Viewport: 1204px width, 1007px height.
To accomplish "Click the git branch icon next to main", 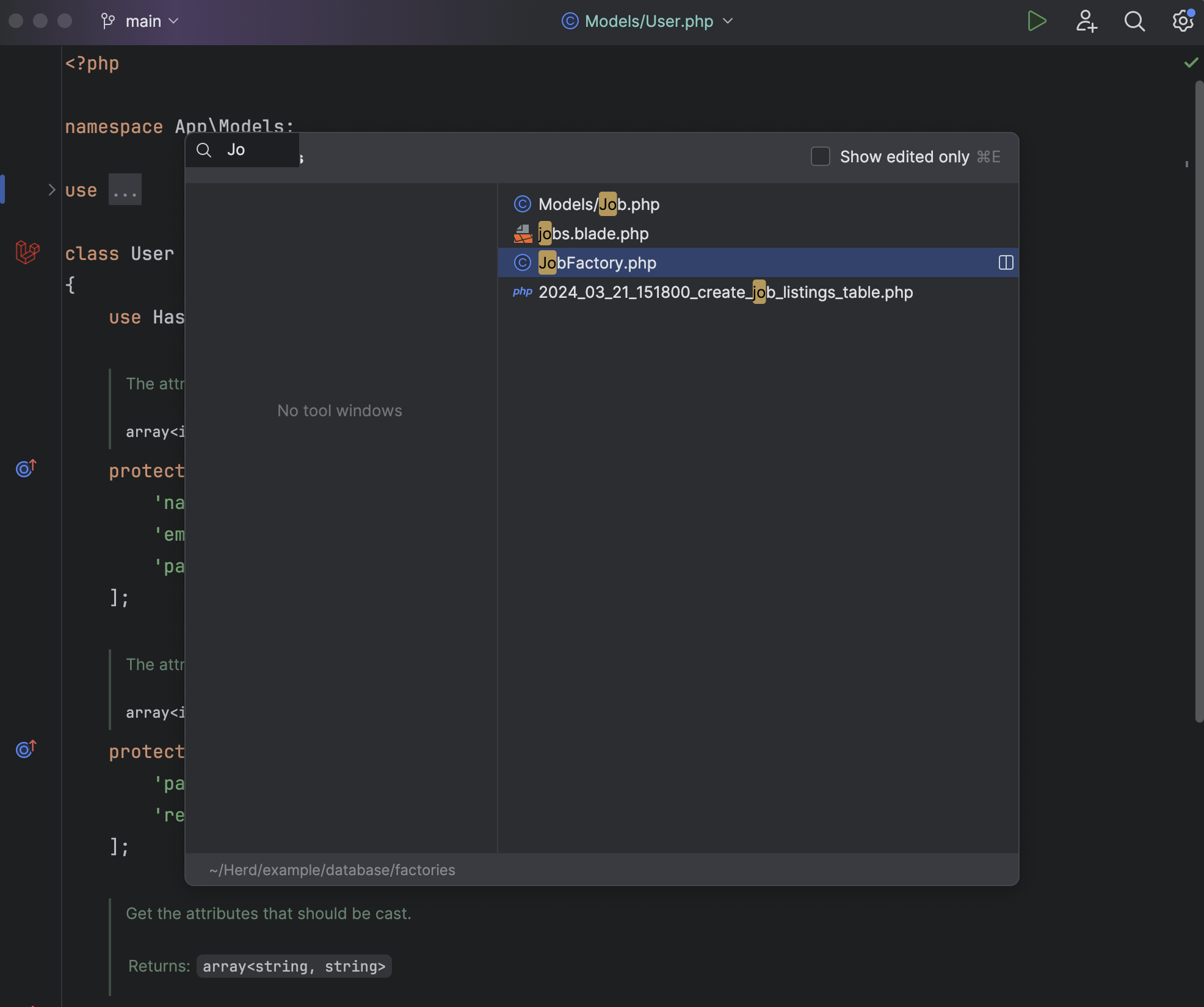I will [x=108, y=21].
